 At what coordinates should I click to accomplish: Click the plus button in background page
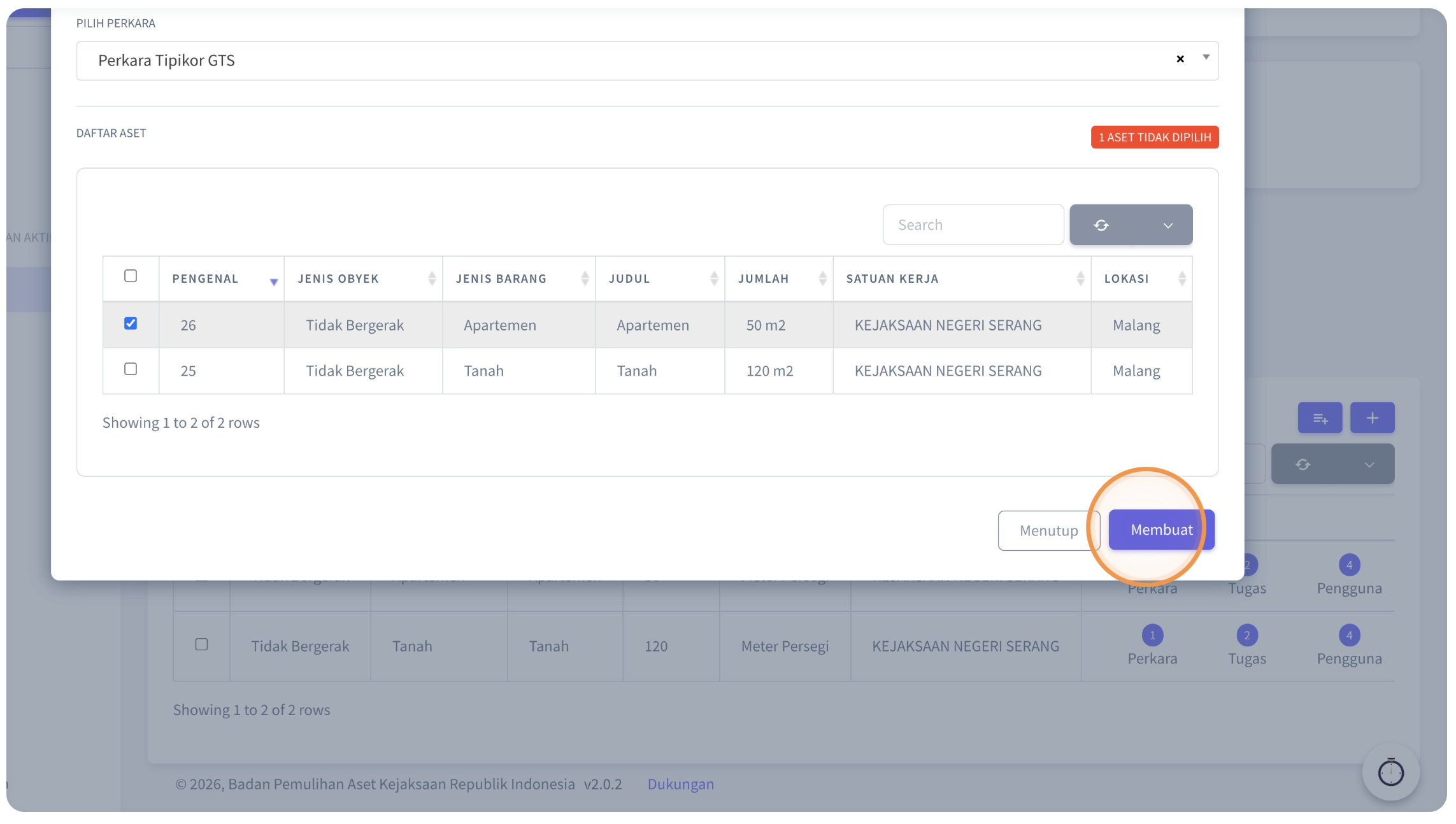click(1372, 418)
